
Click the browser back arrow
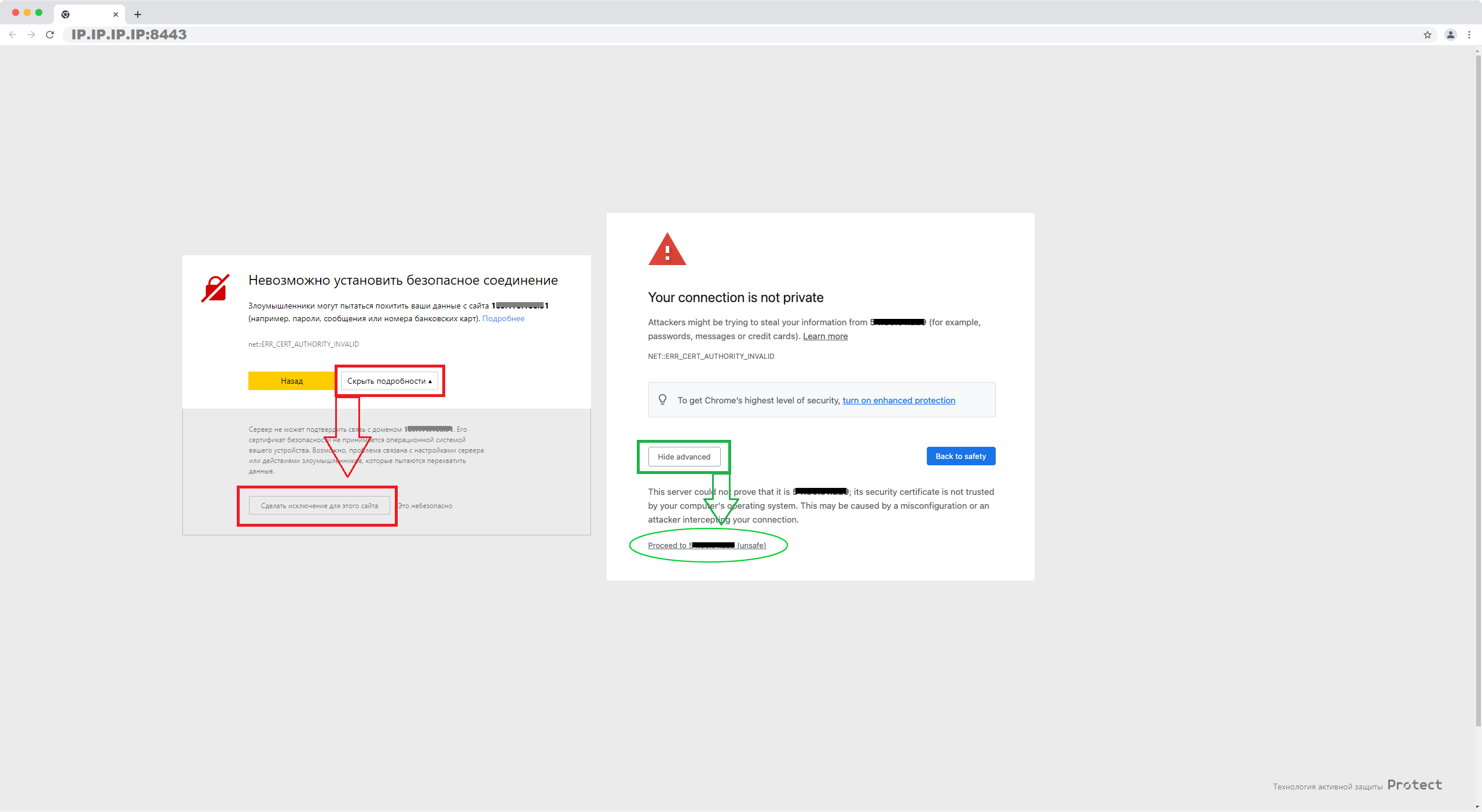coord(13,35)
